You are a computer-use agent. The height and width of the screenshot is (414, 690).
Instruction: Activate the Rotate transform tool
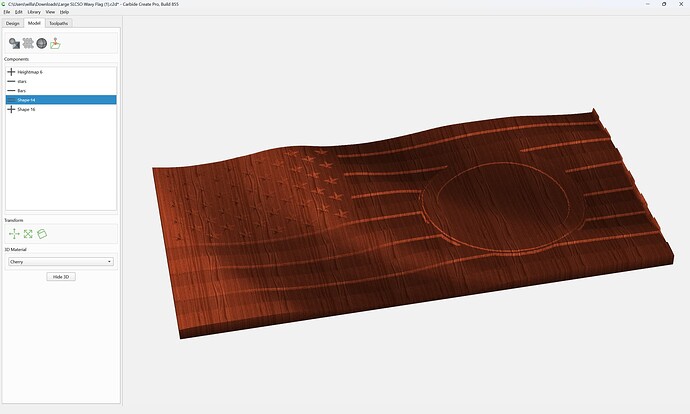42,234
